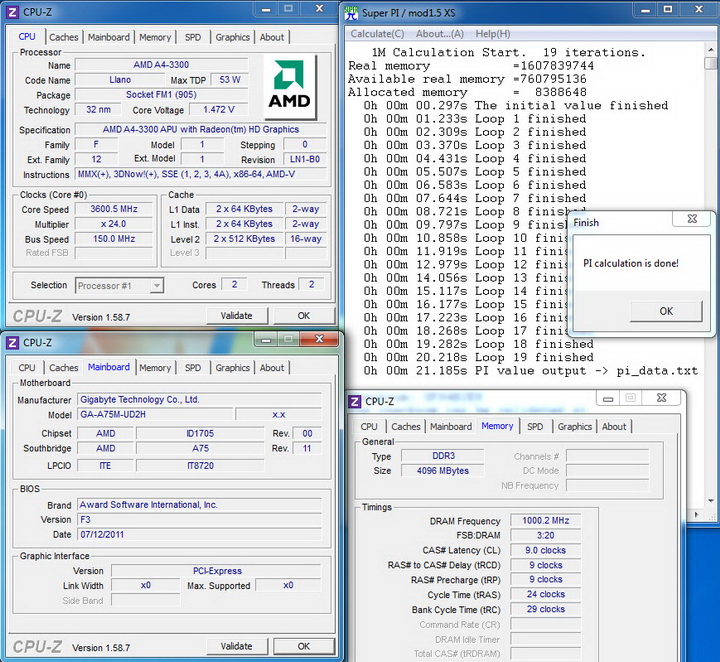Click the Super PI title bar icon

[351, 13]
